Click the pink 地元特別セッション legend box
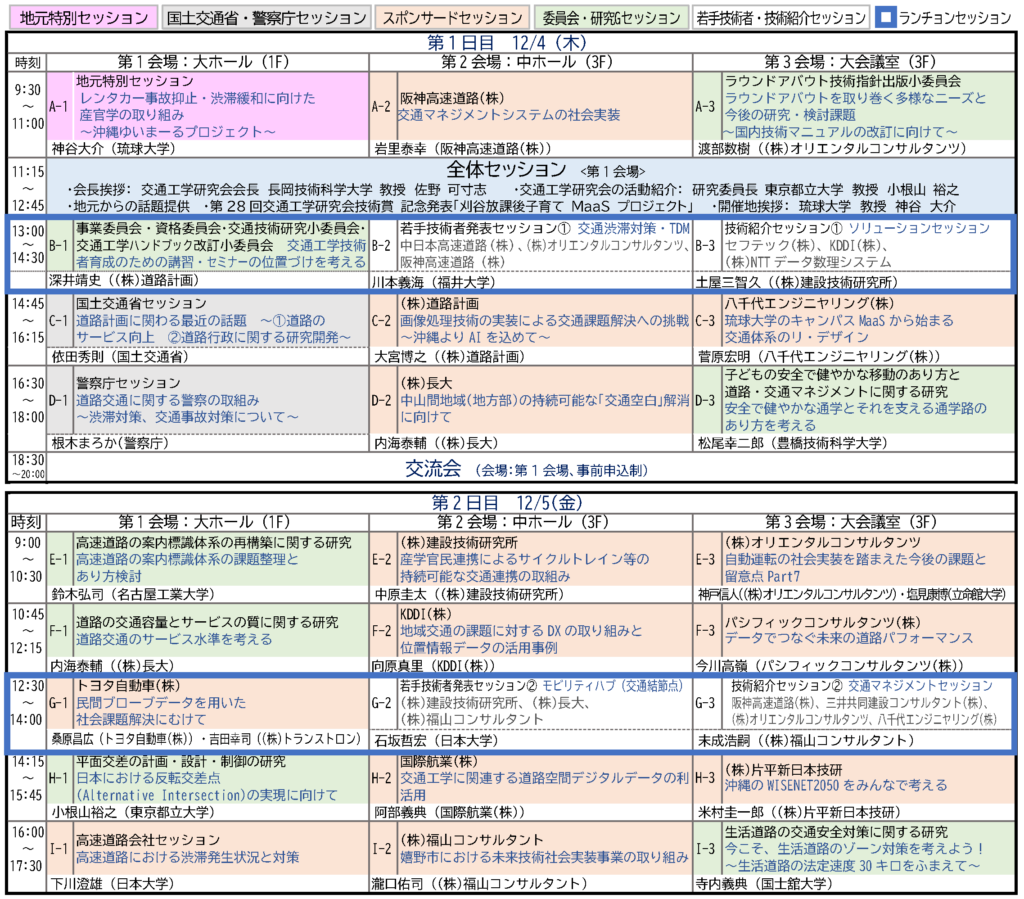Viewport: 1024px width, 899px height. click(80, 18)
